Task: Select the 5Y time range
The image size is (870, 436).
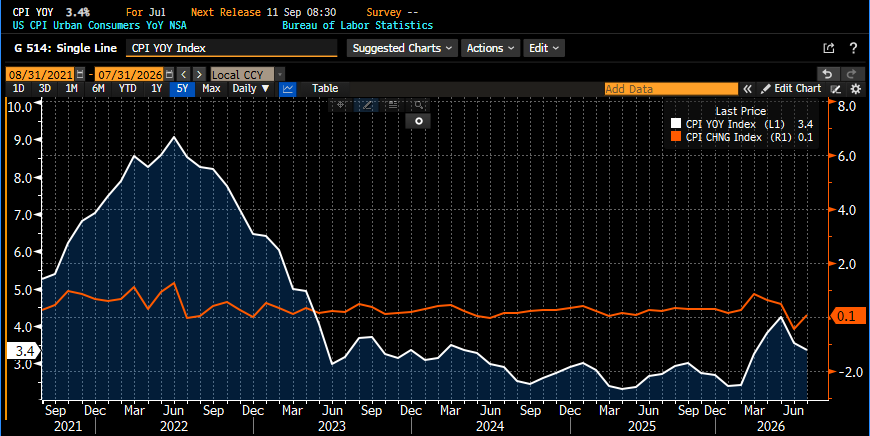Action: pyautogui.click(x=183, y=89)
